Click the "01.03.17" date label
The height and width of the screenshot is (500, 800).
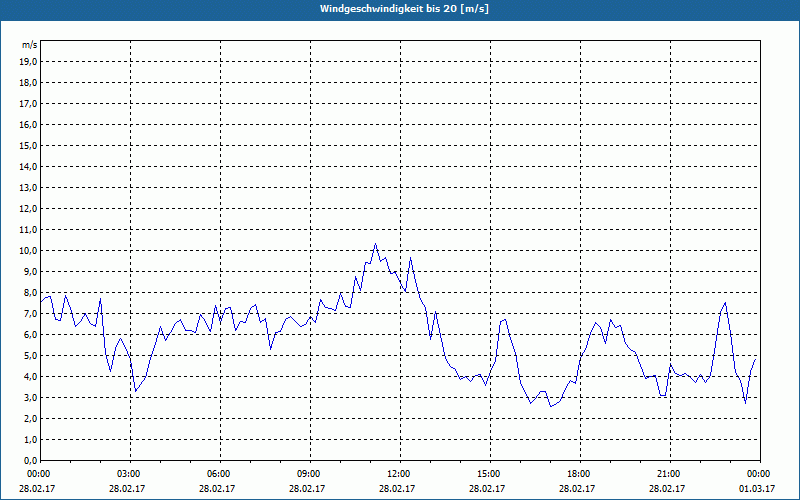point(757,488)
